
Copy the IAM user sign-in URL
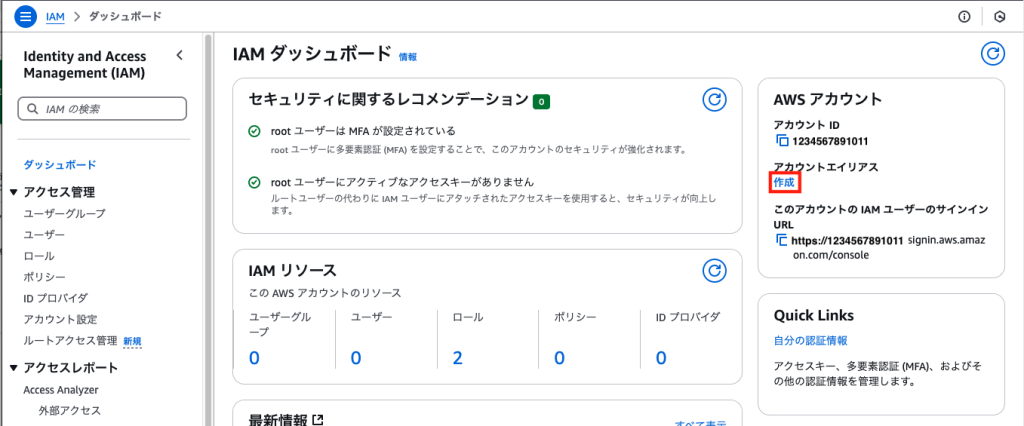coord(782,240)
